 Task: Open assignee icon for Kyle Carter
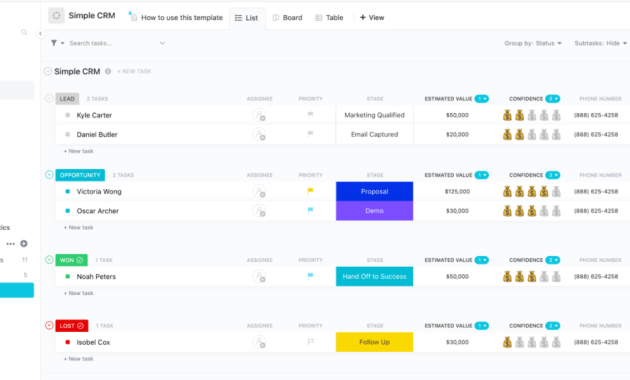(259, 115)
